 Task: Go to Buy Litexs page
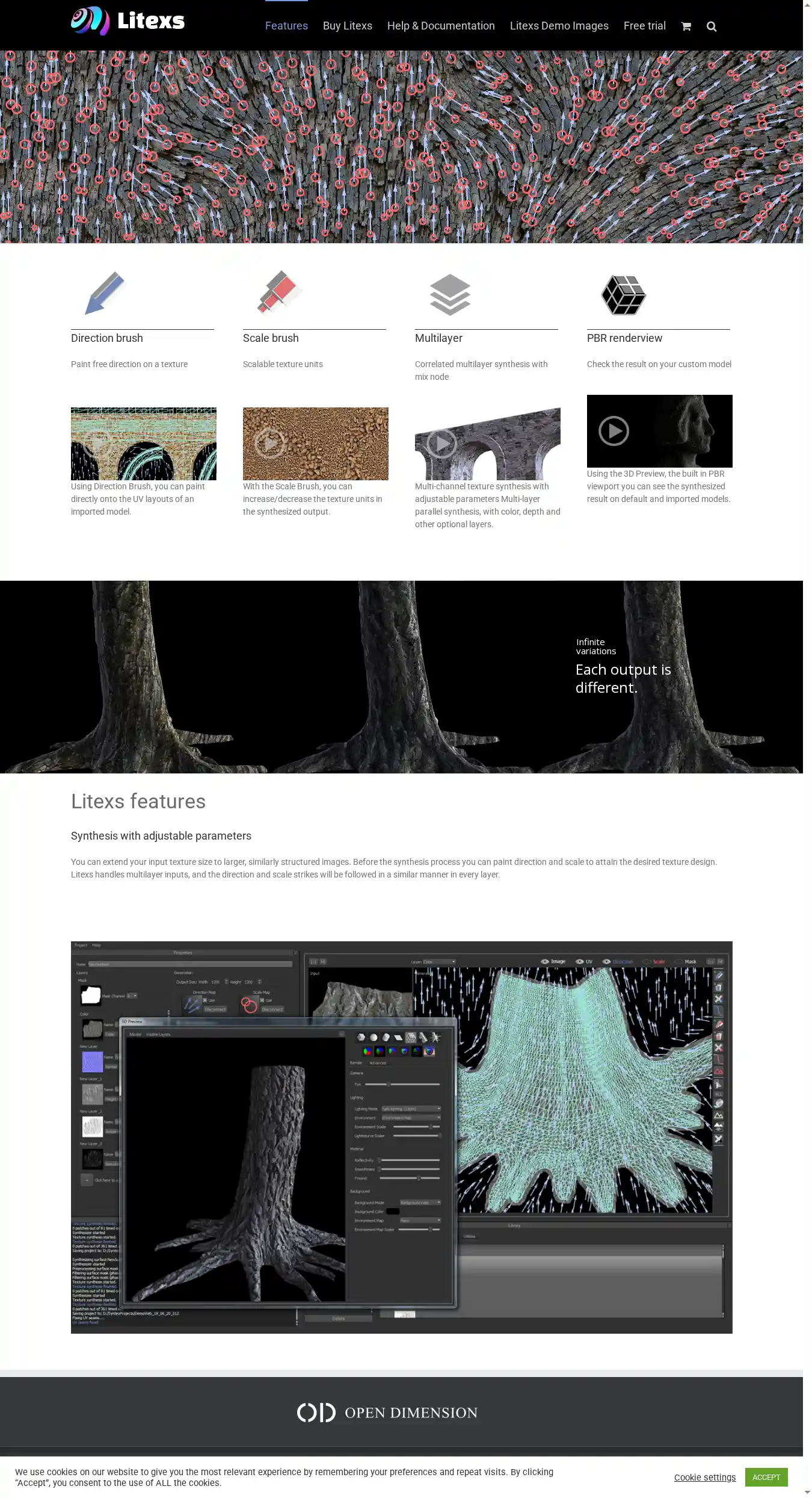click(x=347, y=26)
